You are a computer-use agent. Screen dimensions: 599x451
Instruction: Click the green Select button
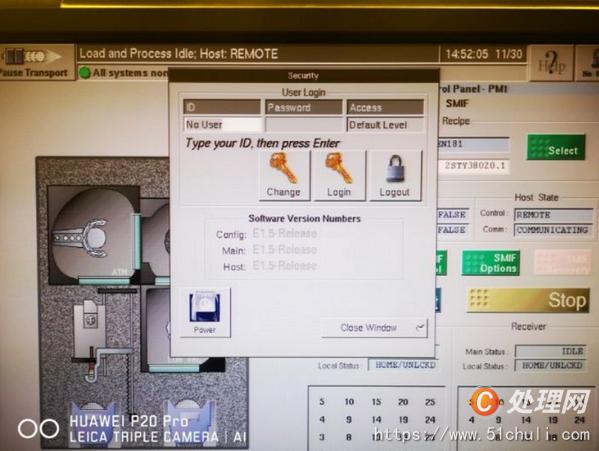click(556, 147)
